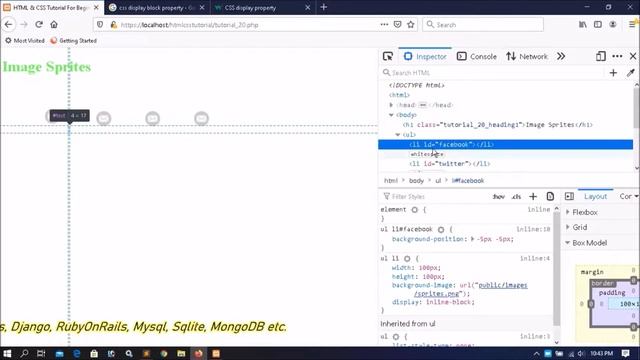Open the Getting Started bookmark
This screenshot has height=360, width=640.
pyautogui.click(x=73, y=41)
